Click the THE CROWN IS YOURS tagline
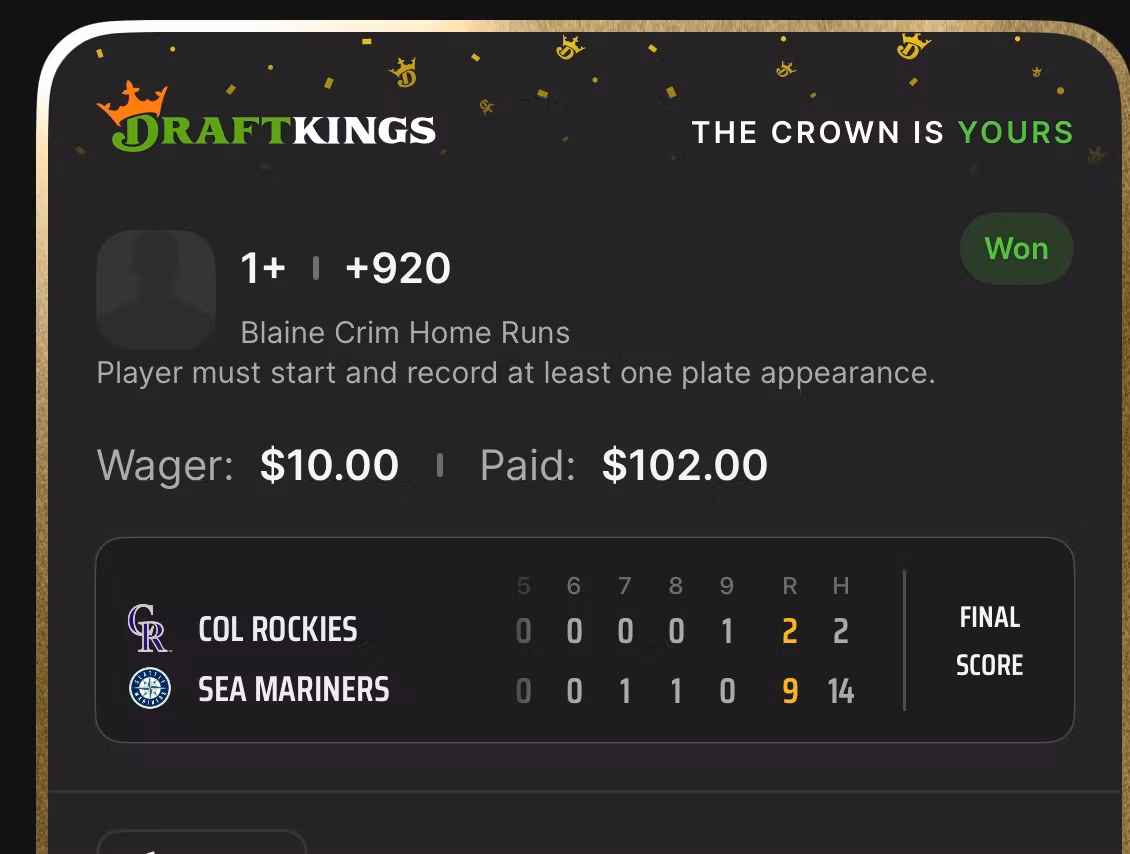Viewport: 1130px width, 854px height. 882,132
